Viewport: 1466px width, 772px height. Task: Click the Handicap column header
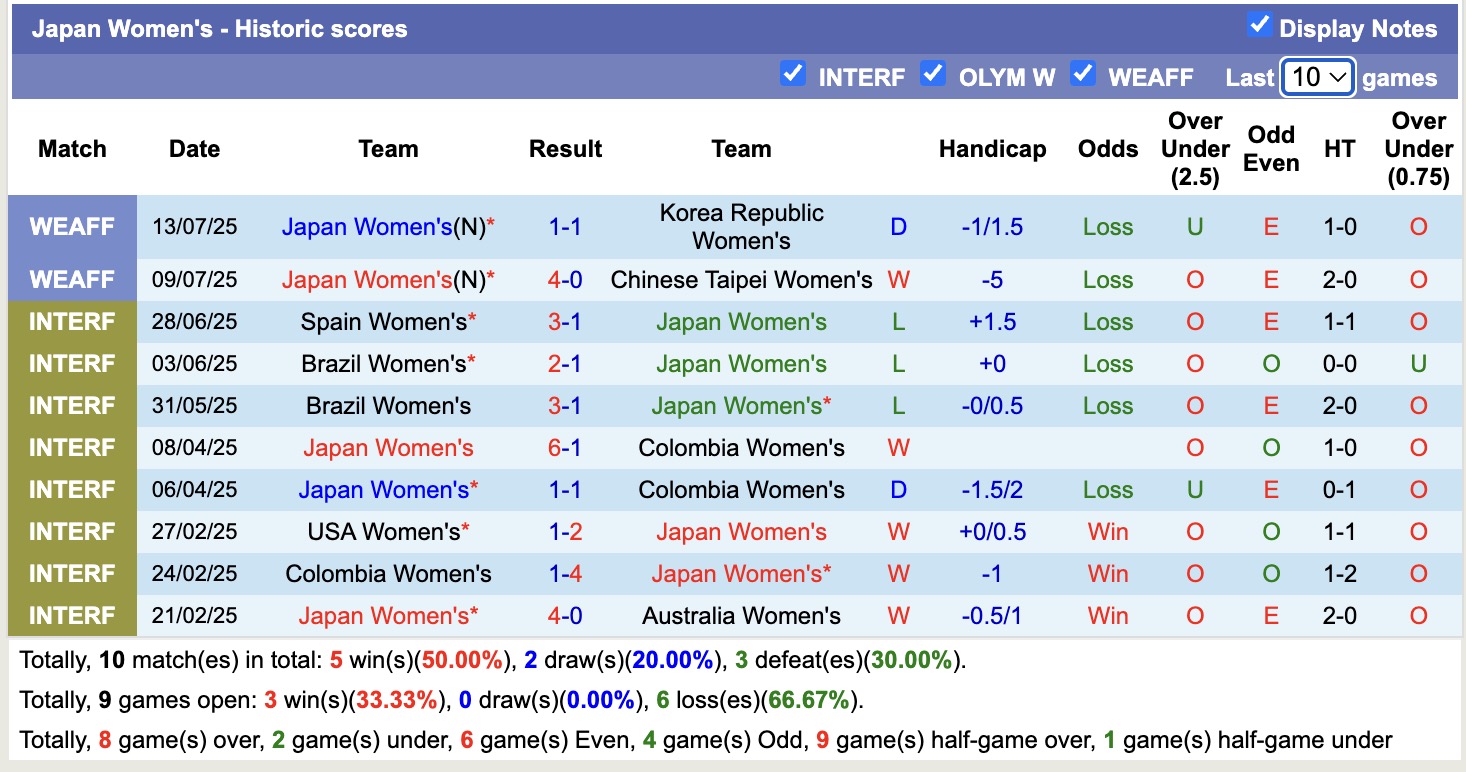(x=992, y=149)
